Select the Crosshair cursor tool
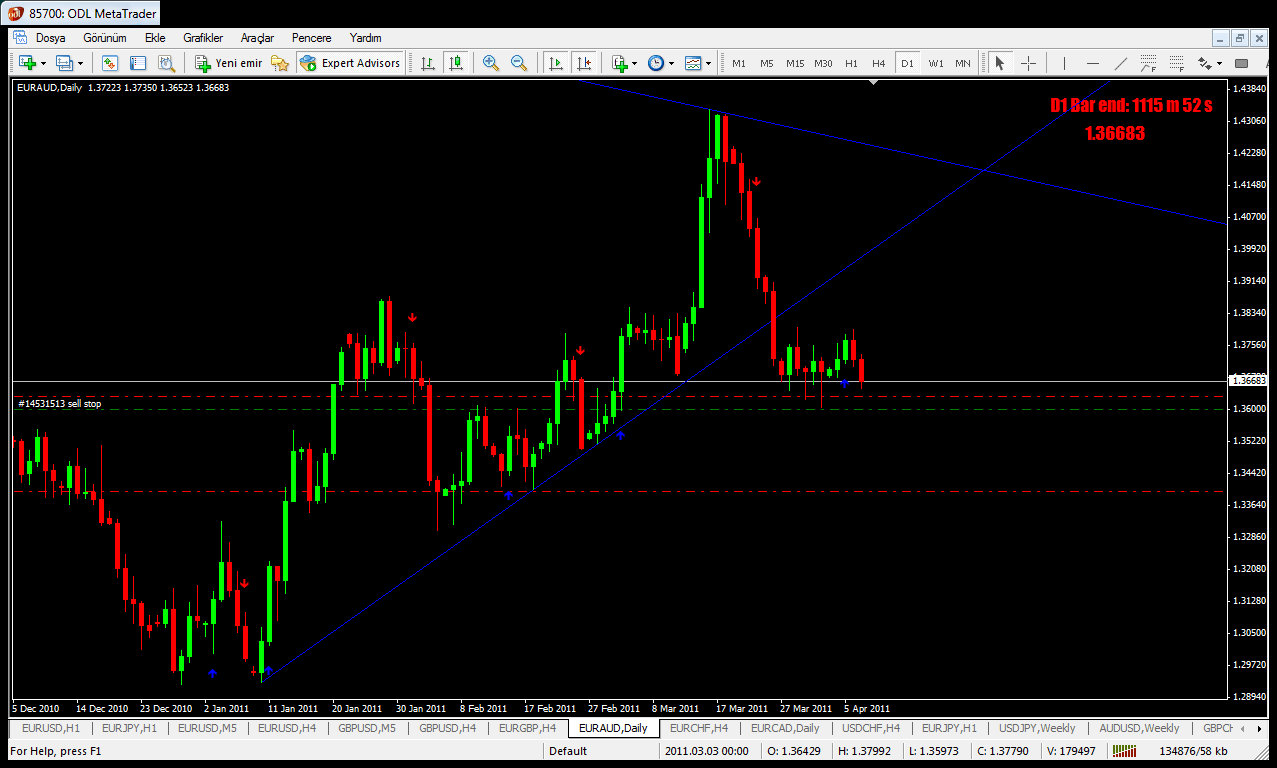This screenshot has width=1277, height=768. click(x=1028, y=63)
